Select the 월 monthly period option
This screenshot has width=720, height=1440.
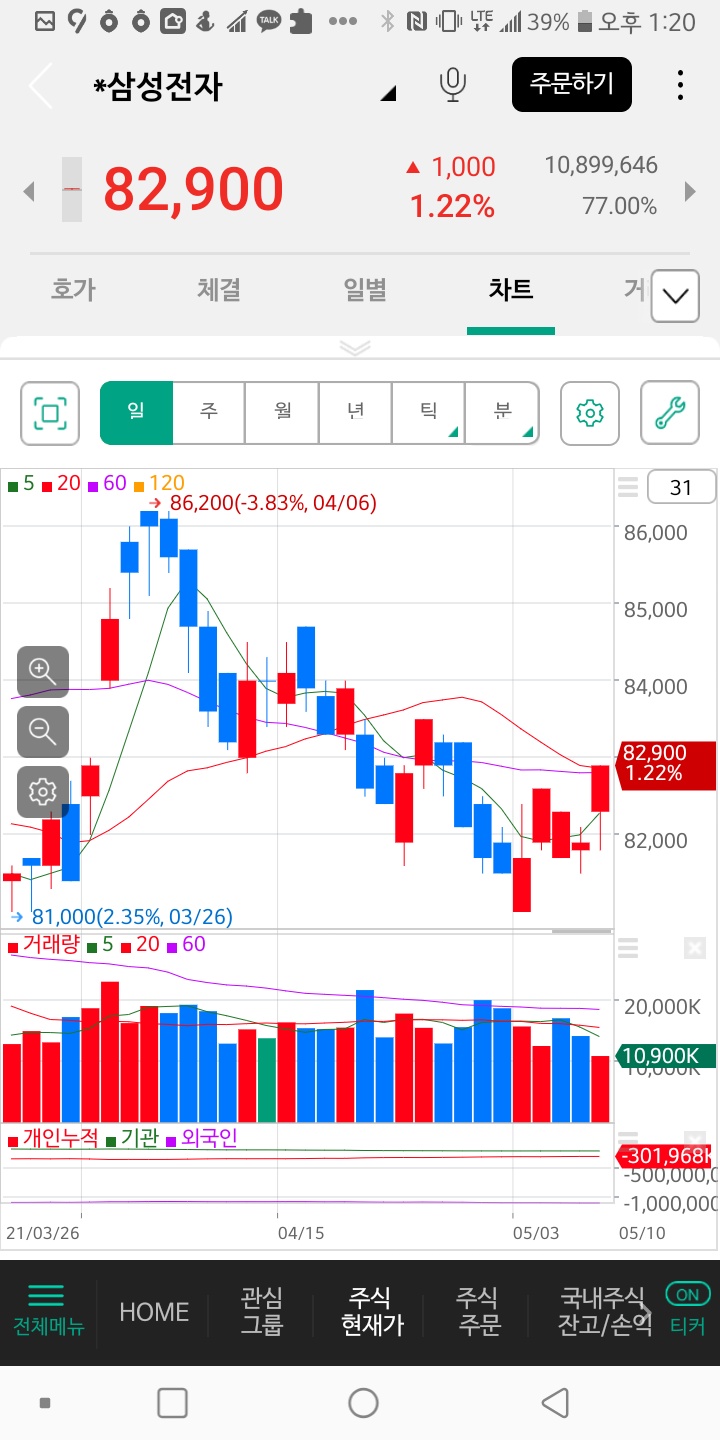click(283, 412)
